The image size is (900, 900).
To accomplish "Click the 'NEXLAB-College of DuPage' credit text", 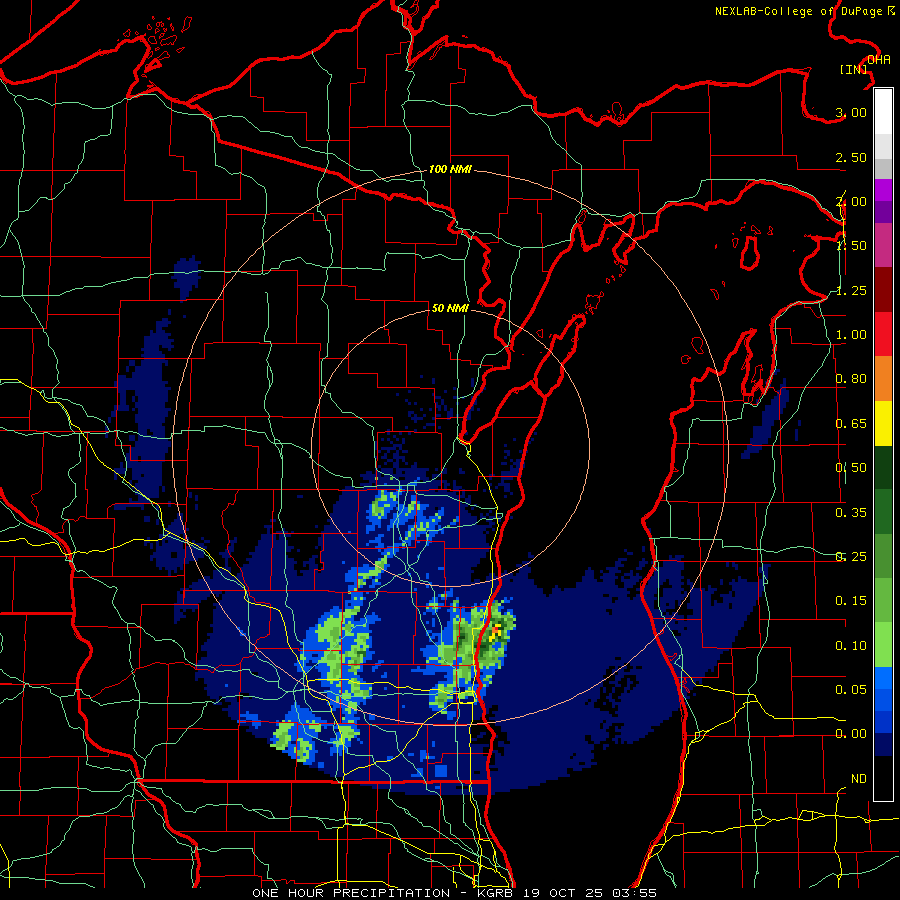I will click(x=799, y=11).
